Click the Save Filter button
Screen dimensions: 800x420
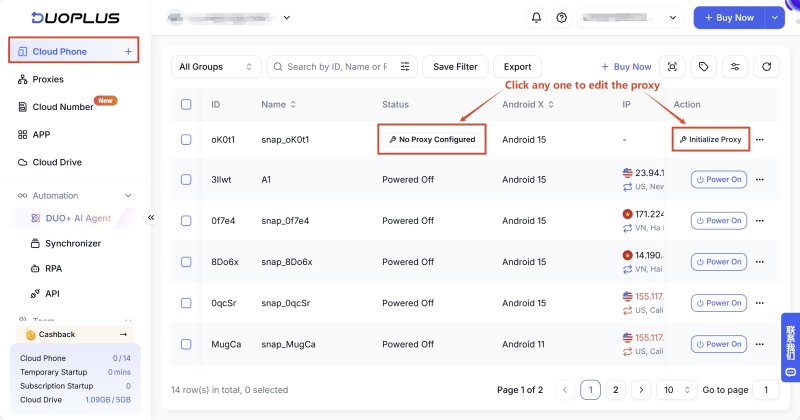[455, 67]
